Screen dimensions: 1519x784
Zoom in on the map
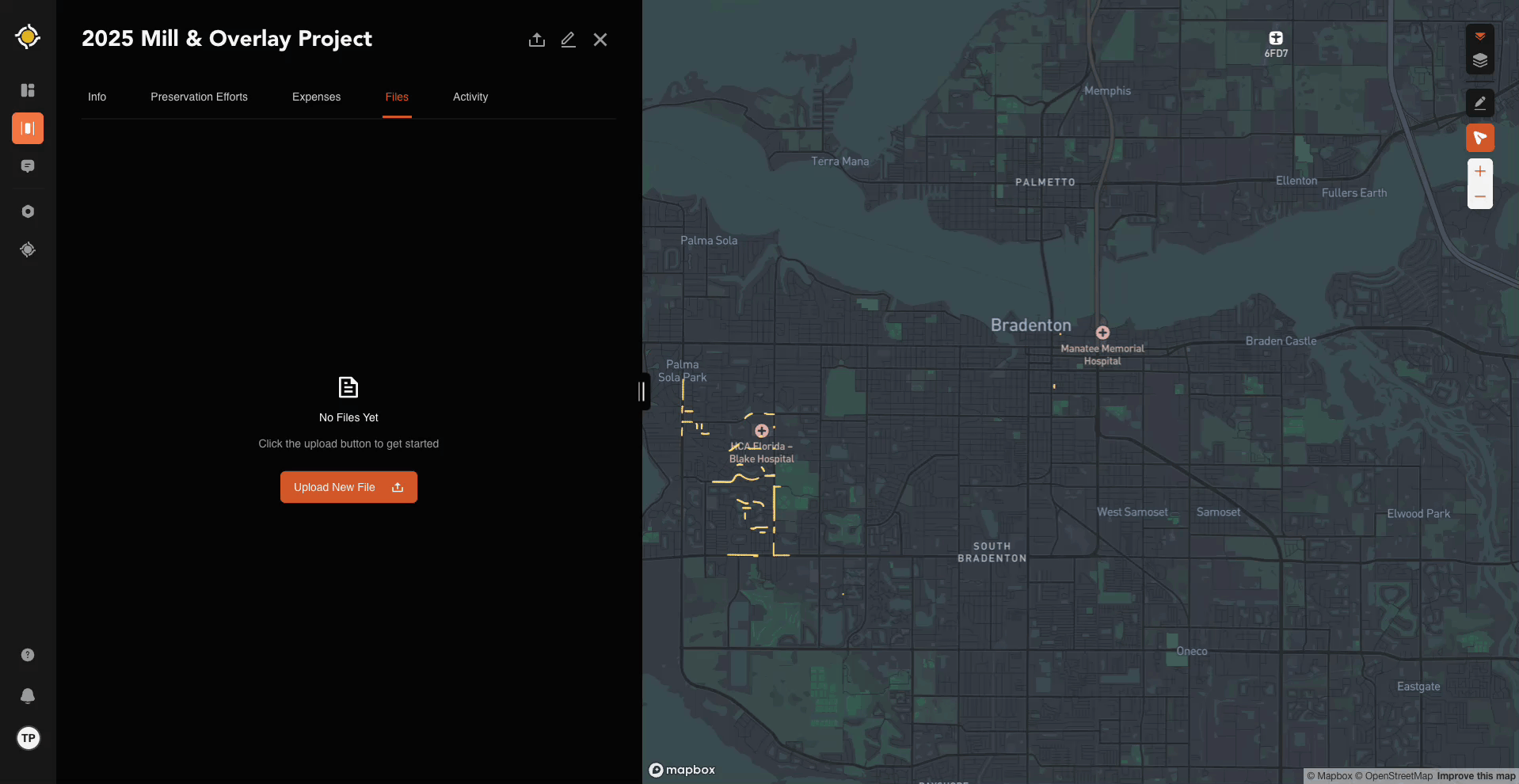[1479, 172]
